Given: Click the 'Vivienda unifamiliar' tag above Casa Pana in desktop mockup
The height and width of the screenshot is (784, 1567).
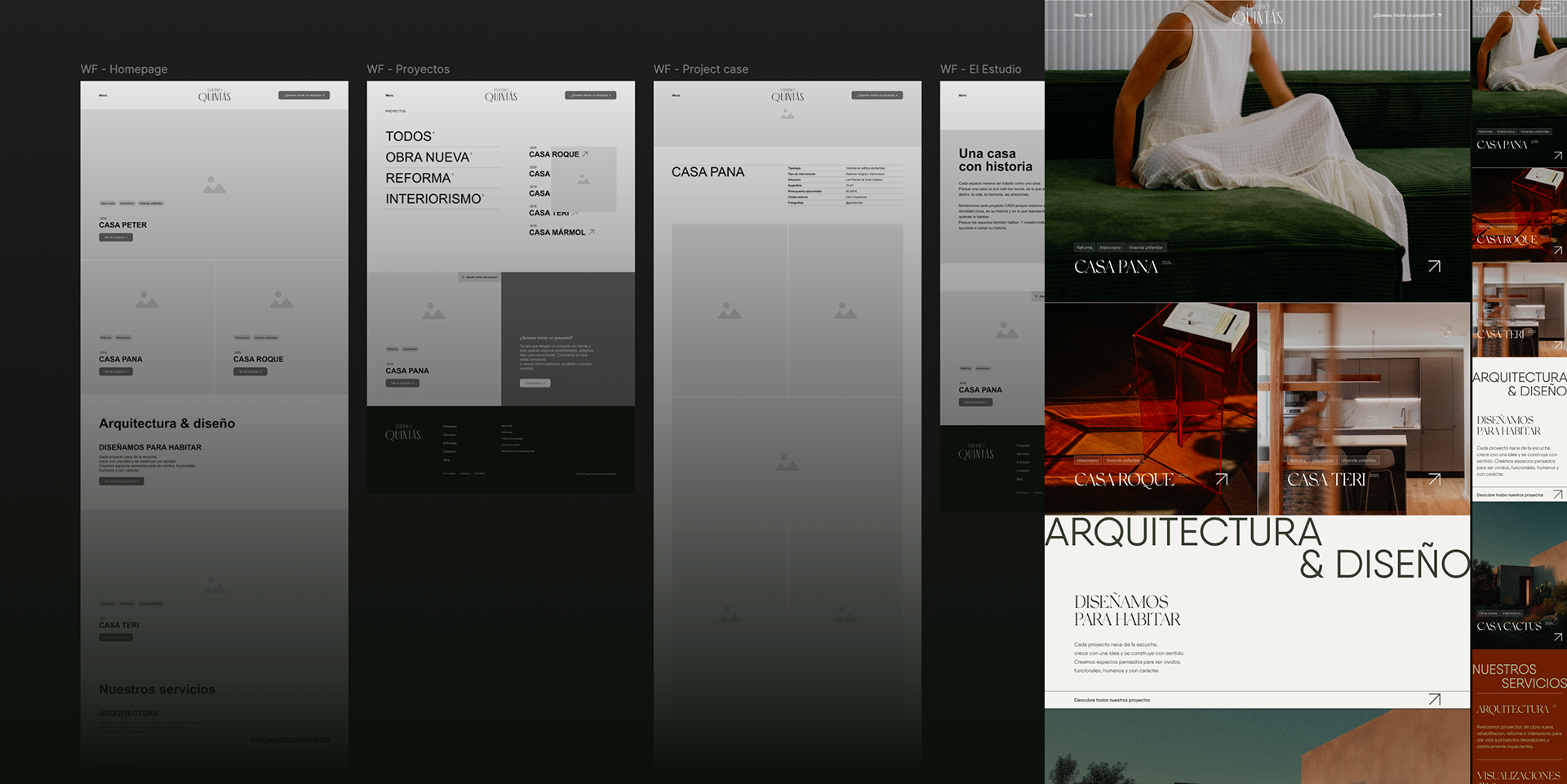Looking at the screenshot, I should [x=1146, y=247].
